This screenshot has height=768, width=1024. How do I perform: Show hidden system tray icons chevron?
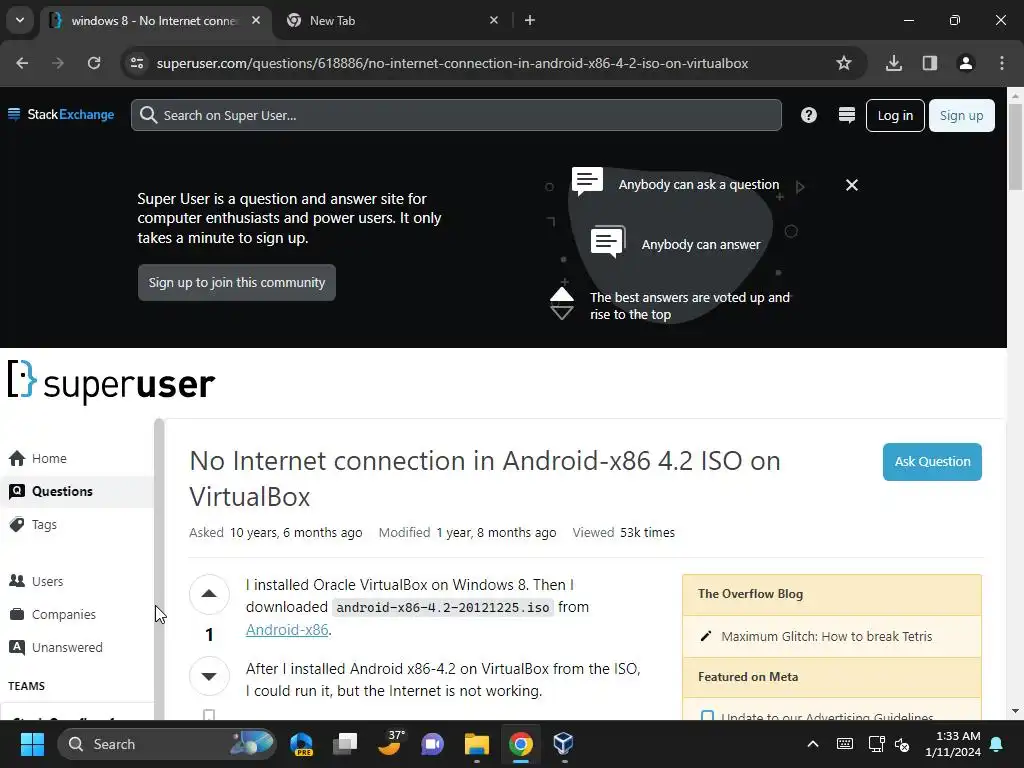(x=812, y=744)
